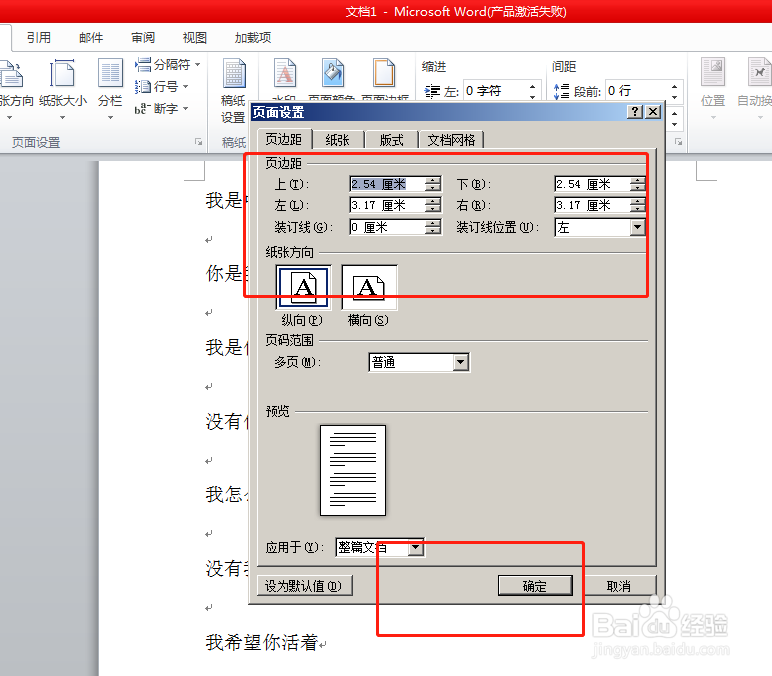Image resolution: width=772 pixels, height=676 pixels.
Task: Click the 设为默认值 set as default button
Action: pos(305,586)
